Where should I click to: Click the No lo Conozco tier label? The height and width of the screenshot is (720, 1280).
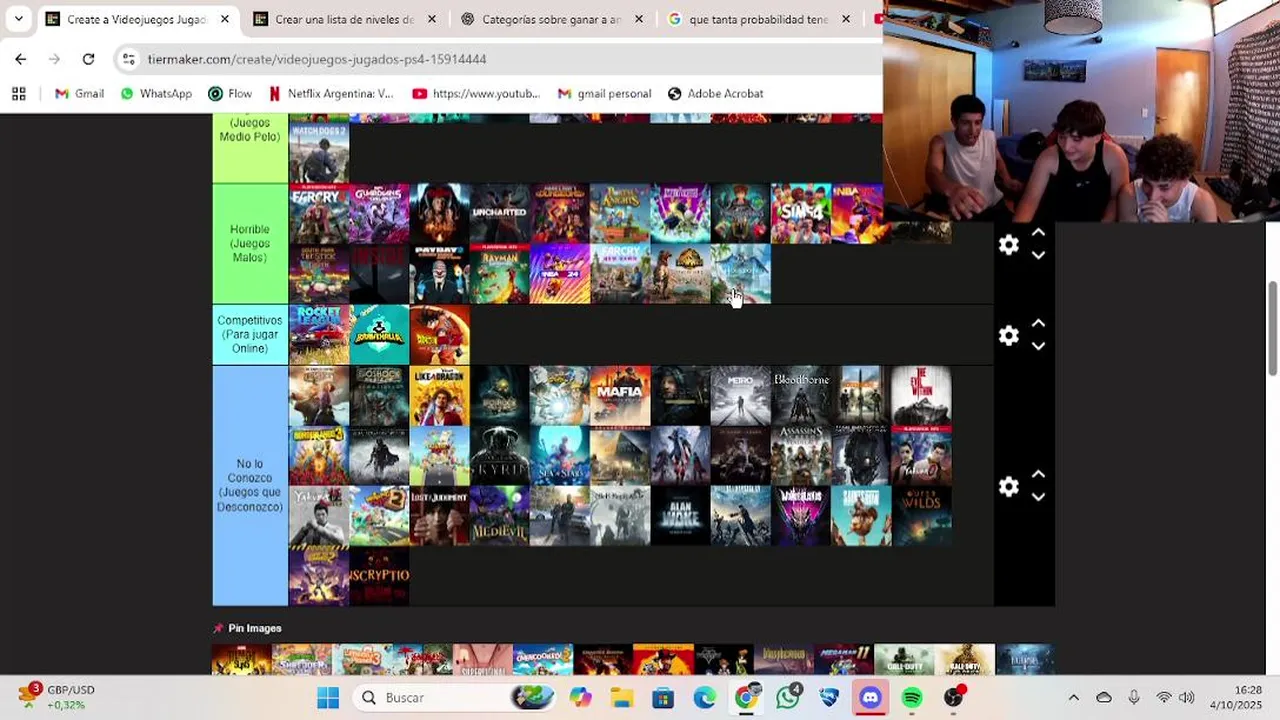250,485
